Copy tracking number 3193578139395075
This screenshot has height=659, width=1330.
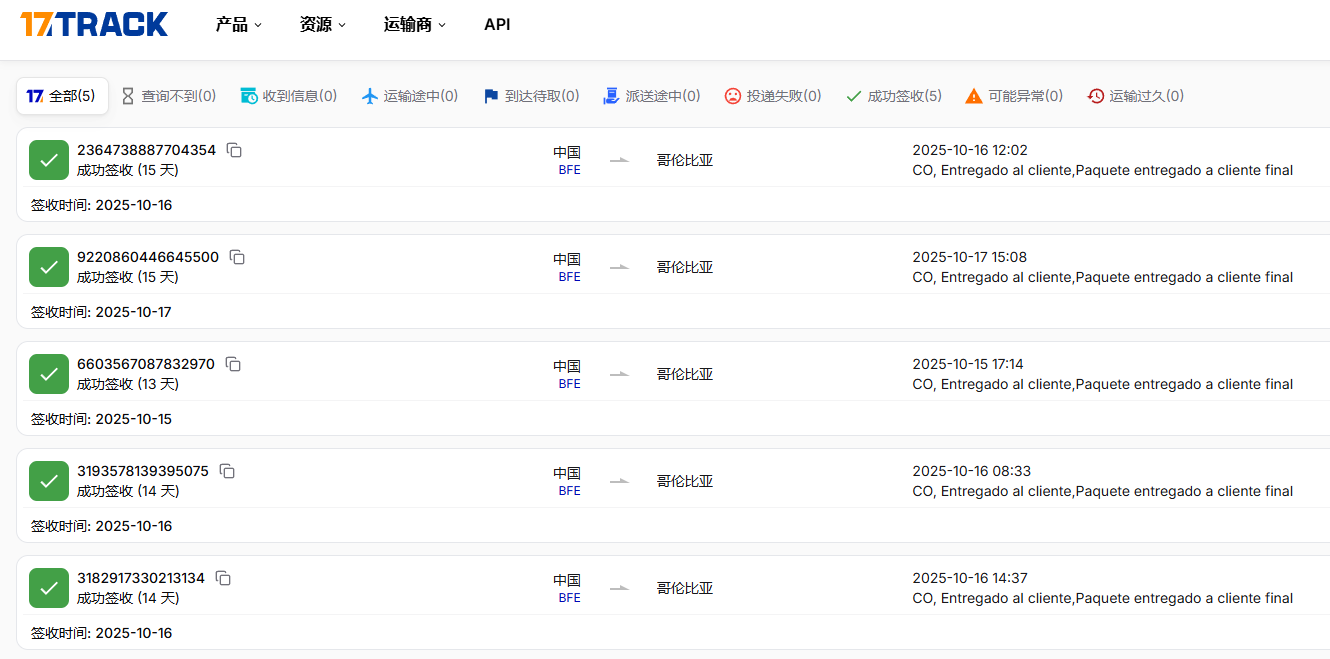coord(227,471)
